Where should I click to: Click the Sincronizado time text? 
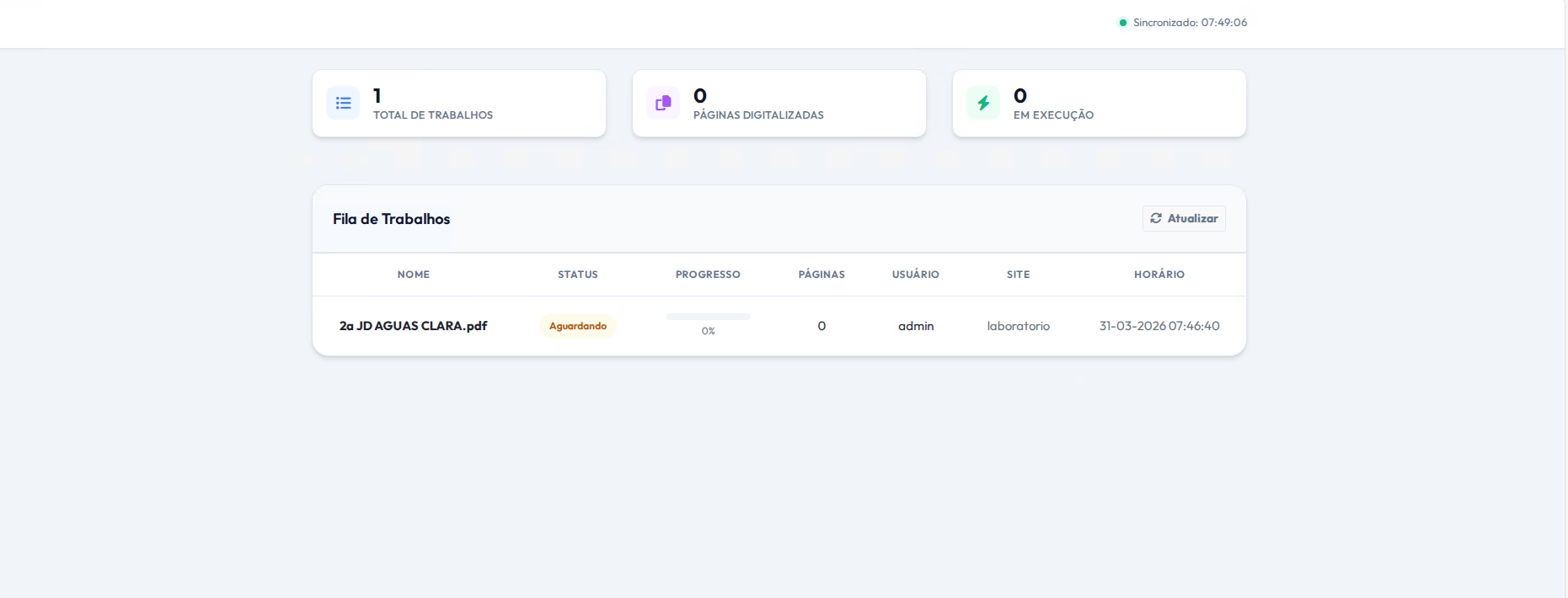(1190, 23)
